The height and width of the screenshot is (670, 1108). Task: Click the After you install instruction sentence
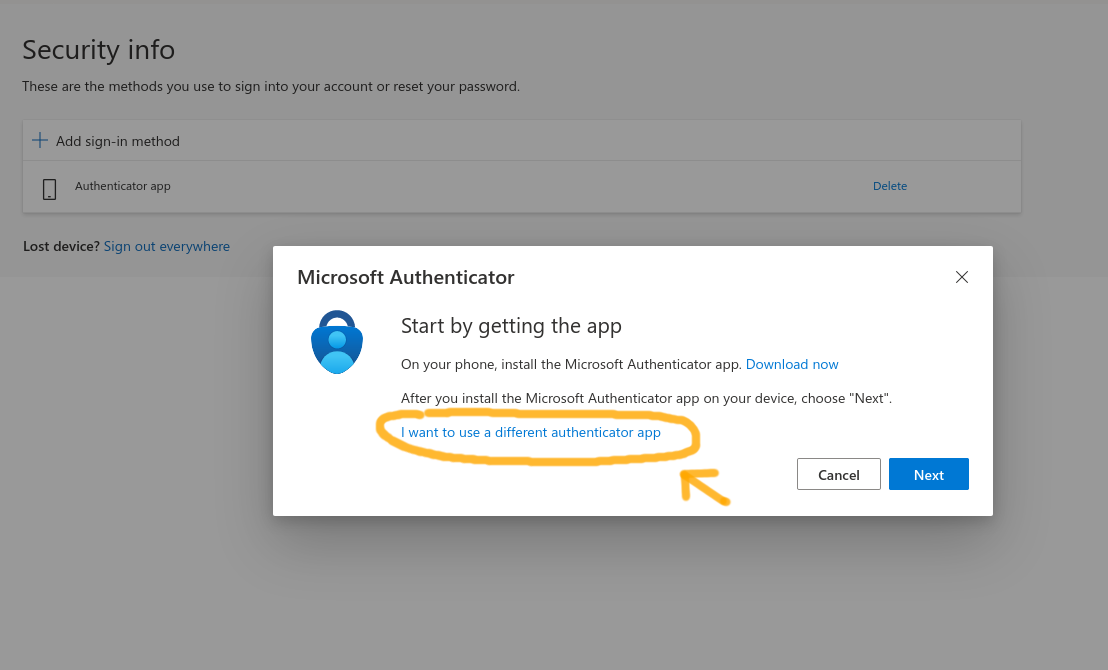[646, 398]
